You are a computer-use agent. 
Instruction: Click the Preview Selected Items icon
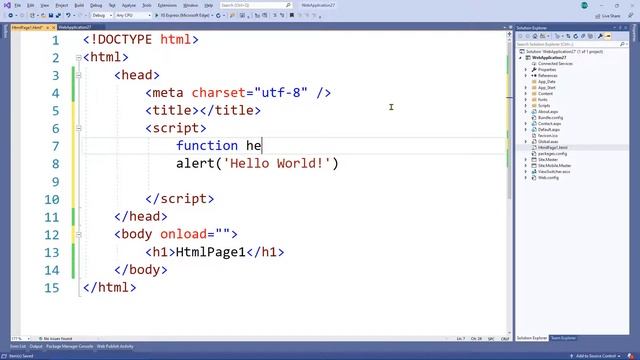tap(608, 36)
